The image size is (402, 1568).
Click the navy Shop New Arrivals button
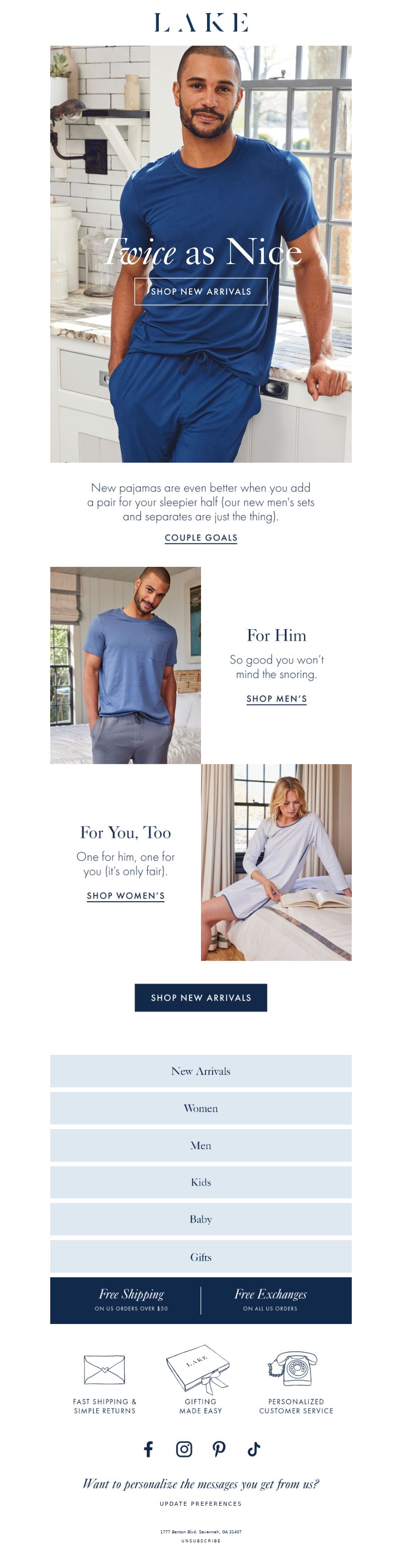pos(201,998)
